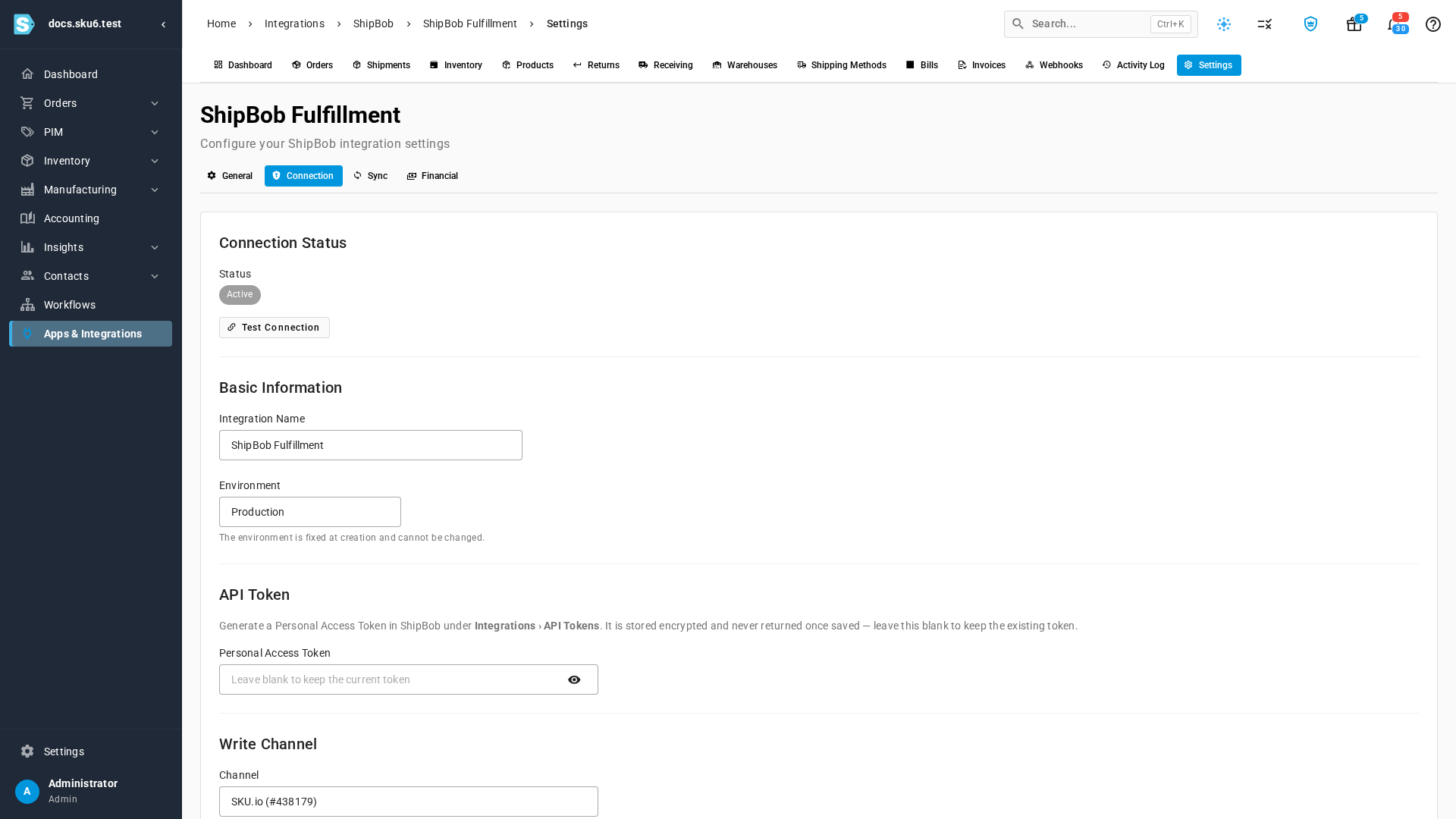
Task: Open the Products tab
Action: coord(528,65)
